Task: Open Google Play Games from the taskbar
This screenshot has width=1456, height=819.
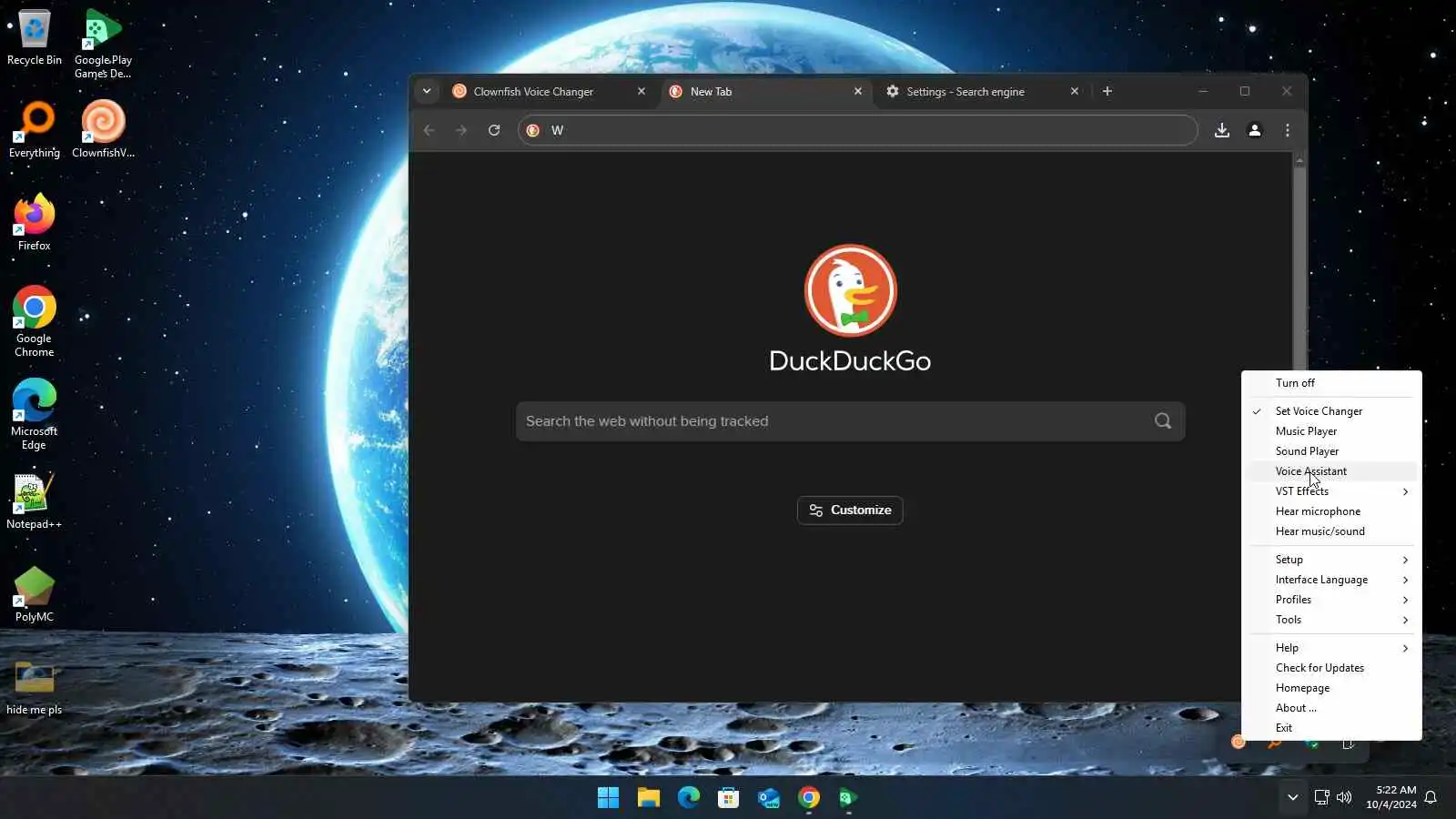Action: [x=848, y=798]
